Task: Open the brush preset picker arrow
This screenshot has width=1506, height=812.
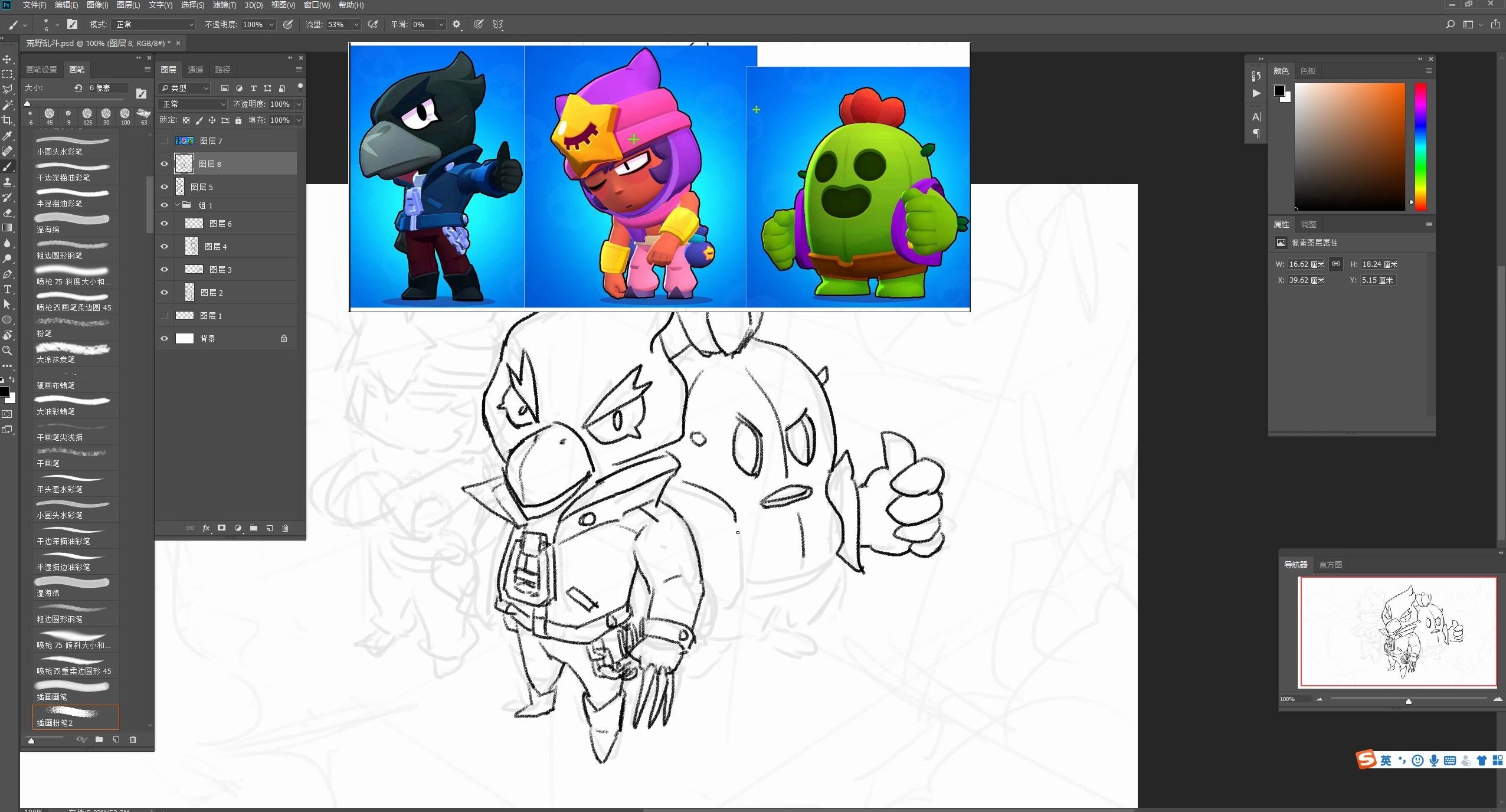Action: 57,24
